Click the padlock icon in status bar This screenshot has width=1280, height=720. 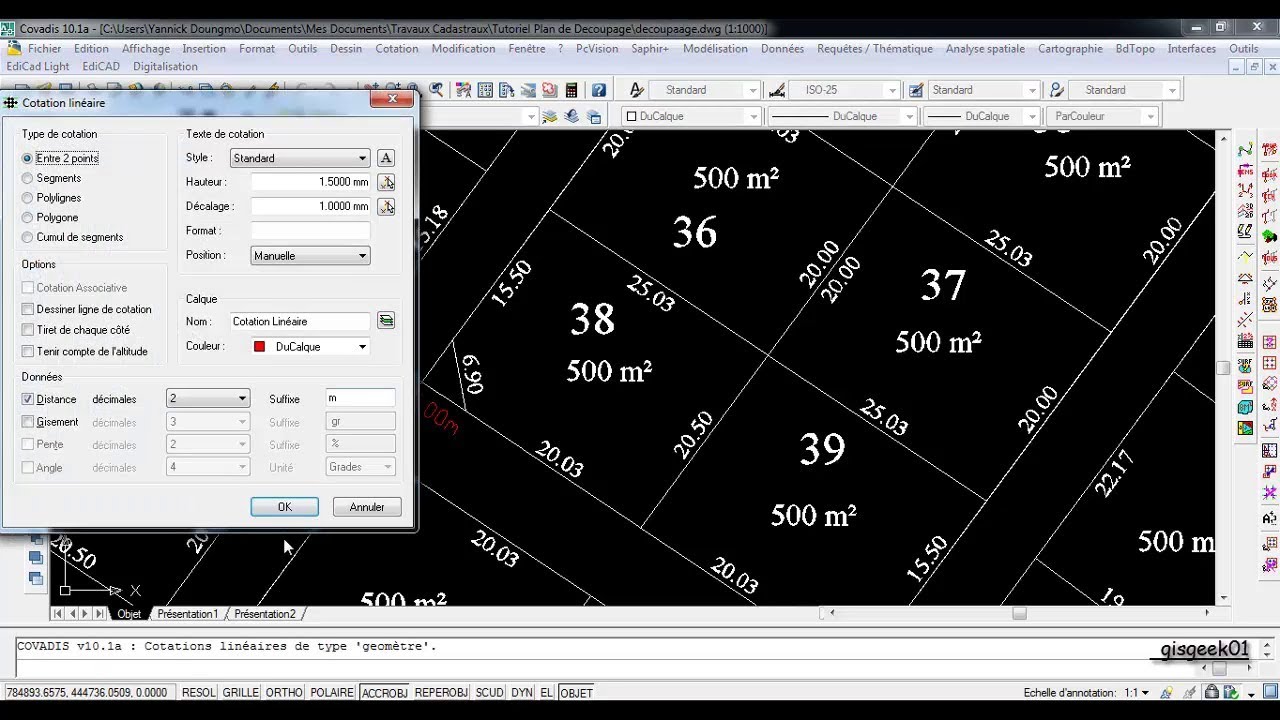(1211, 692)
